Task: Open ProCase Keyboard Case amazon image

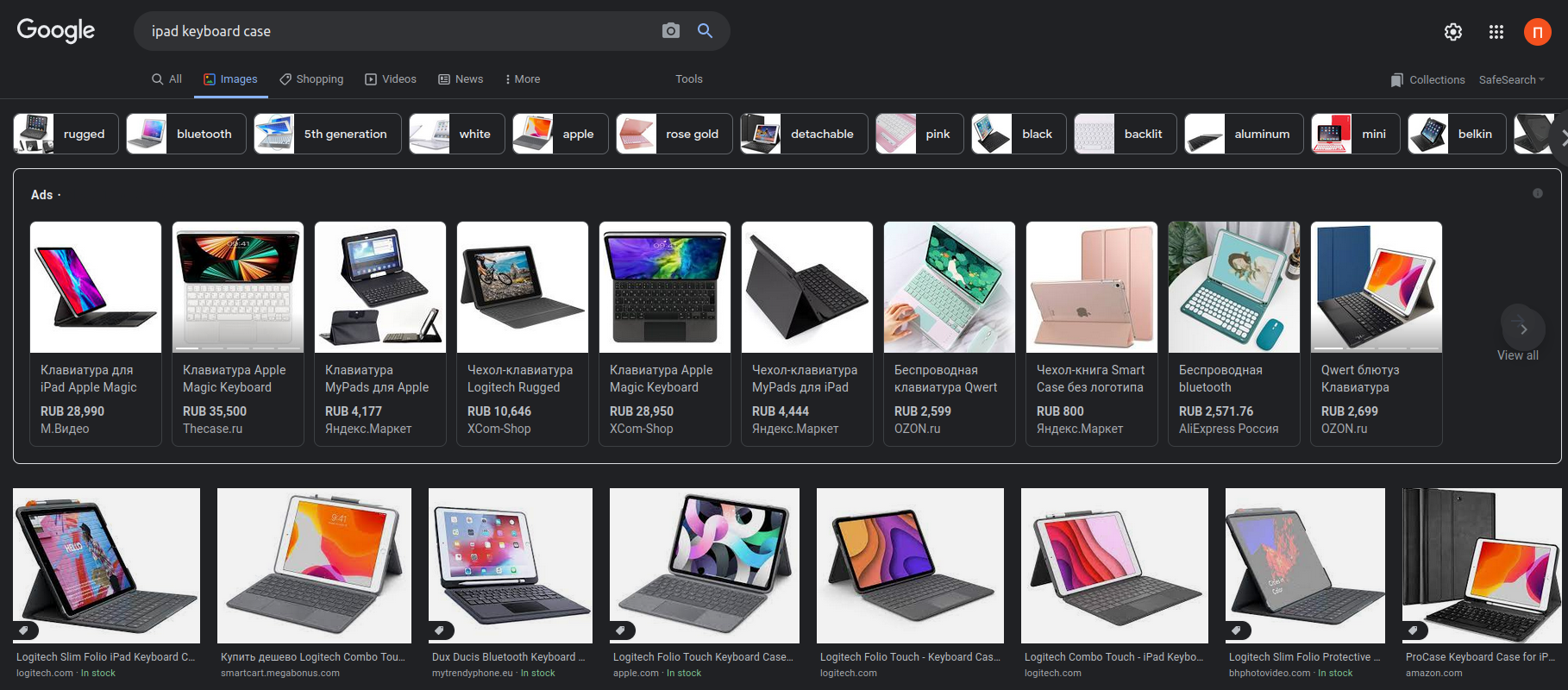Action: [1482, 566]
